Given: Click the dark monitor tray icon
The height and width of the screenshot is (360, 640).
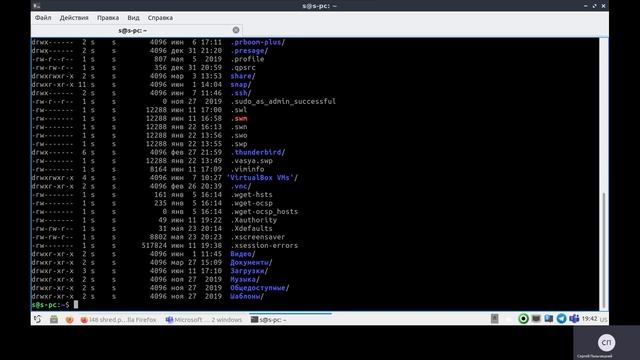Looking at the screenshot, I should click(536, 319).
